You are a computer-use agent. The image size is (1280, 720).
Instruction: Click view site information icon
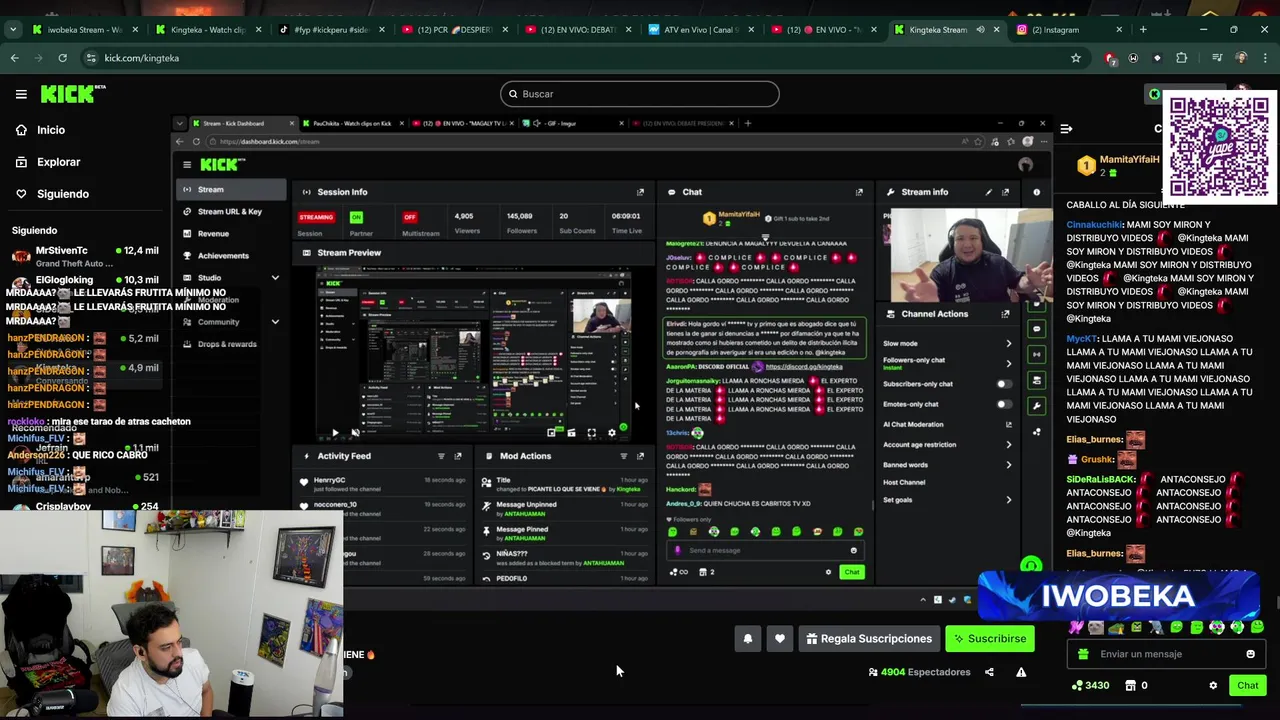pyautogui.click(x=91, y=58)
